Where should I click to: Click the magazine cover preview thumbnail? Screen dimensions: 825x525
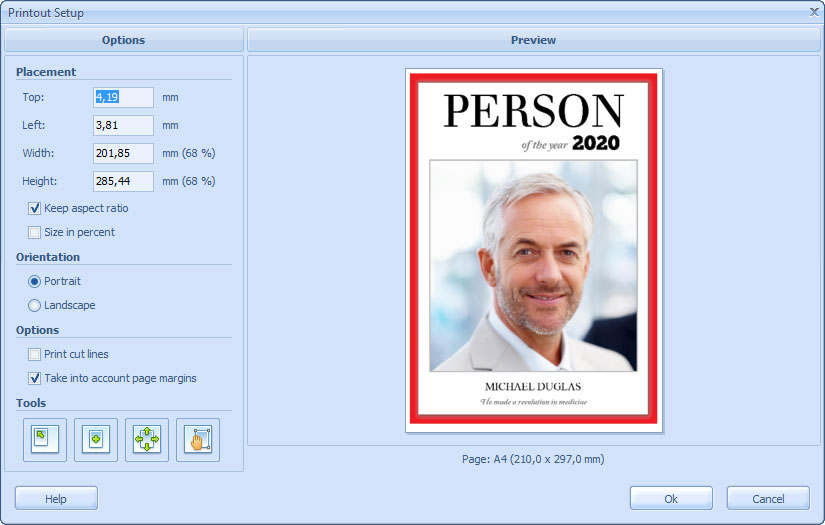pyautogui.click(x=534, y=250)
